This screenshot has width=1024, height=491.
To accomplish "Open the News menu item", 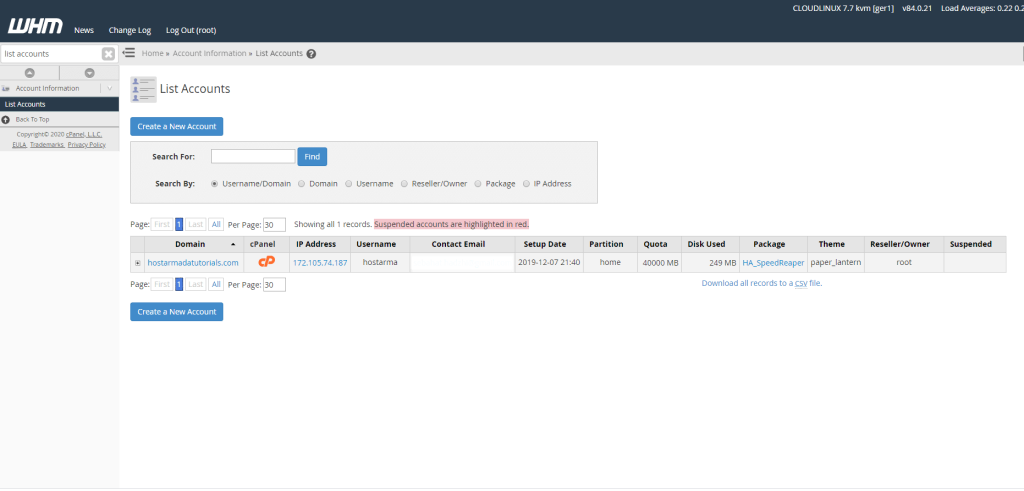I will (84, 30).
